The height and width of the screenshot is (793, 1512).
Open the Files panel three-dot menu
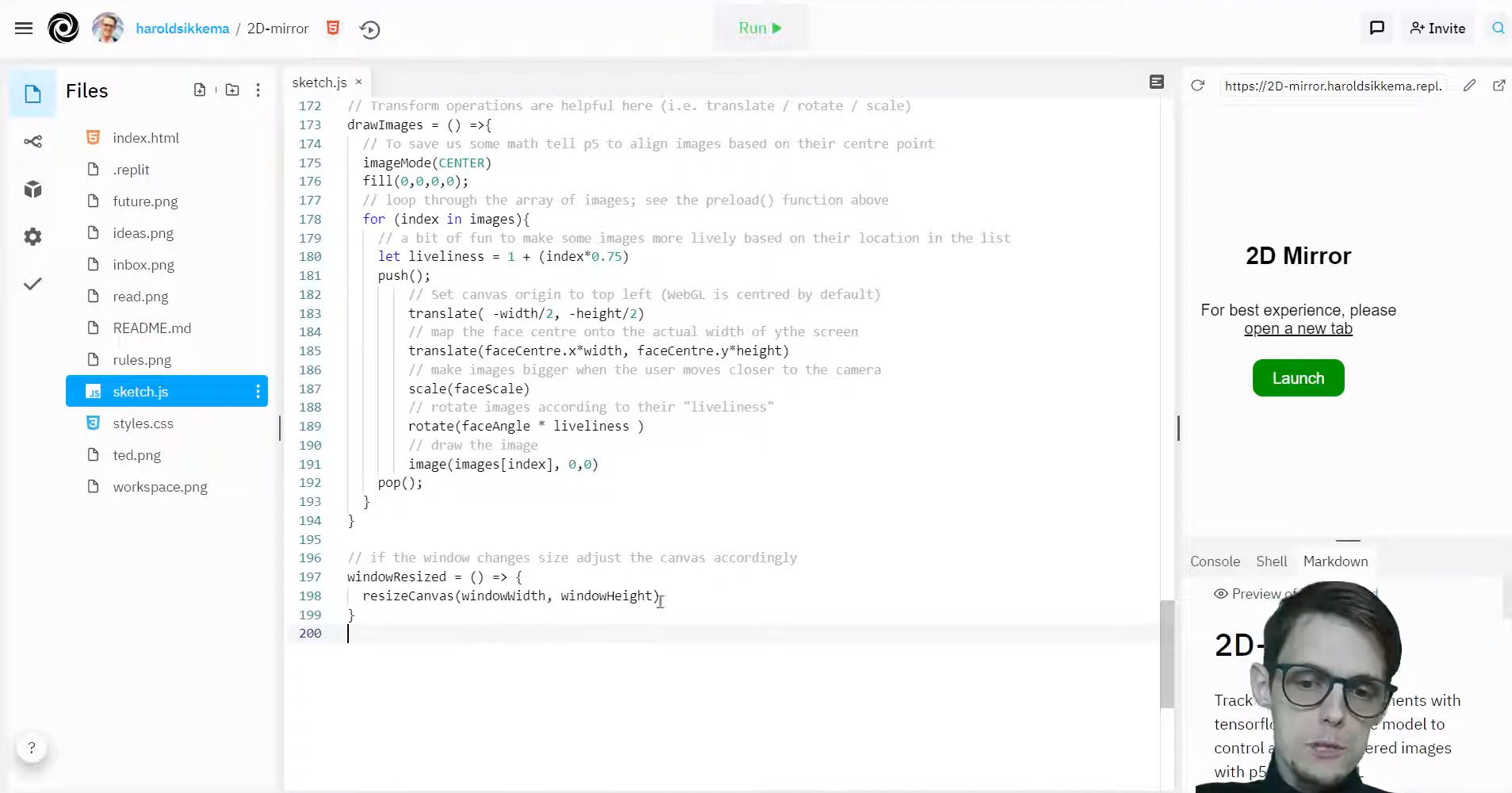tap(258, 90)
